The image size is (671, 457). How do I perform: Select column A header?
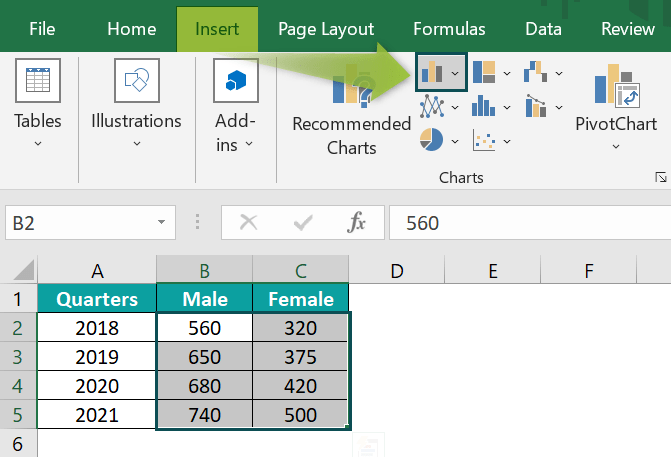point(97,270)
